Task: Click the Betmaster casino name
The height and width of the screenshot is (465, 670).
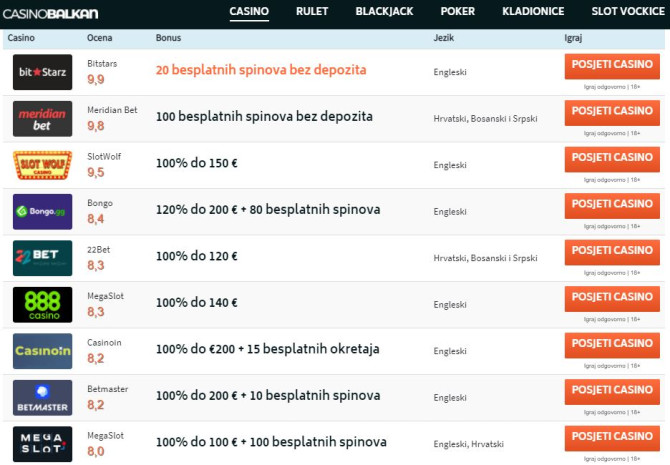Action: point(108,389)
